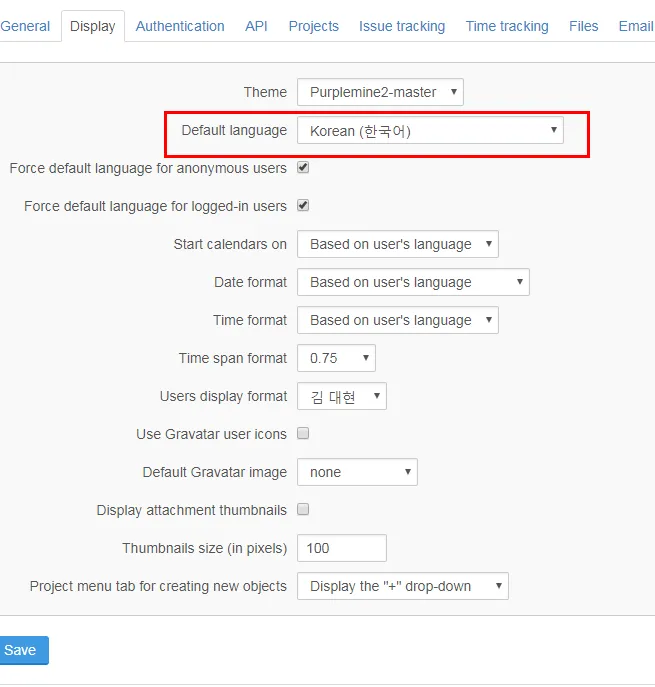Click Project menu tab for creating new objects label
The height and width of the screenshot is (687, 655).
(x=158, y=586)
